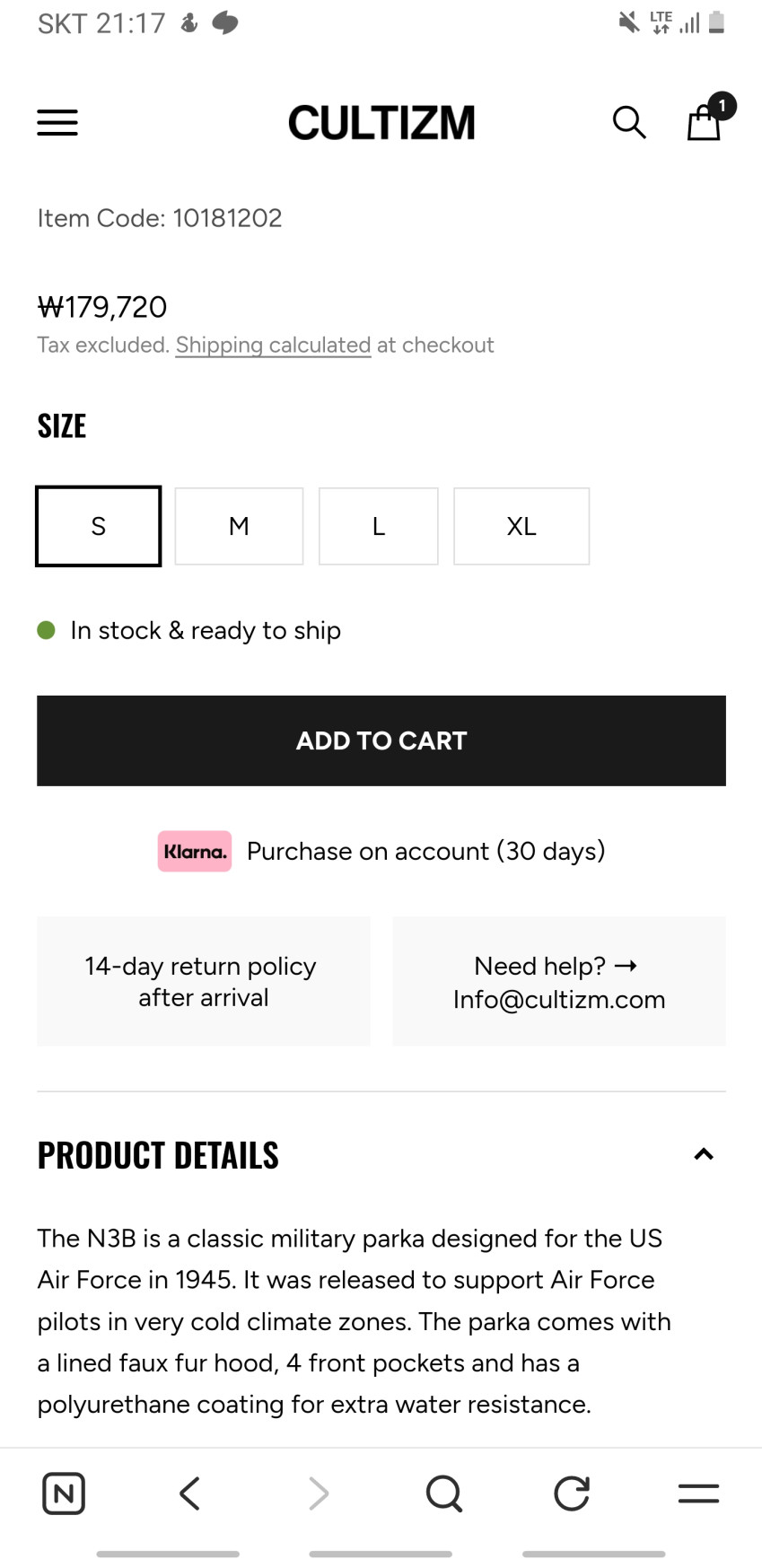Tap the 14-day return policy box
The height and width of the screenshot is (1568, 762).
(x=204, y=982)
